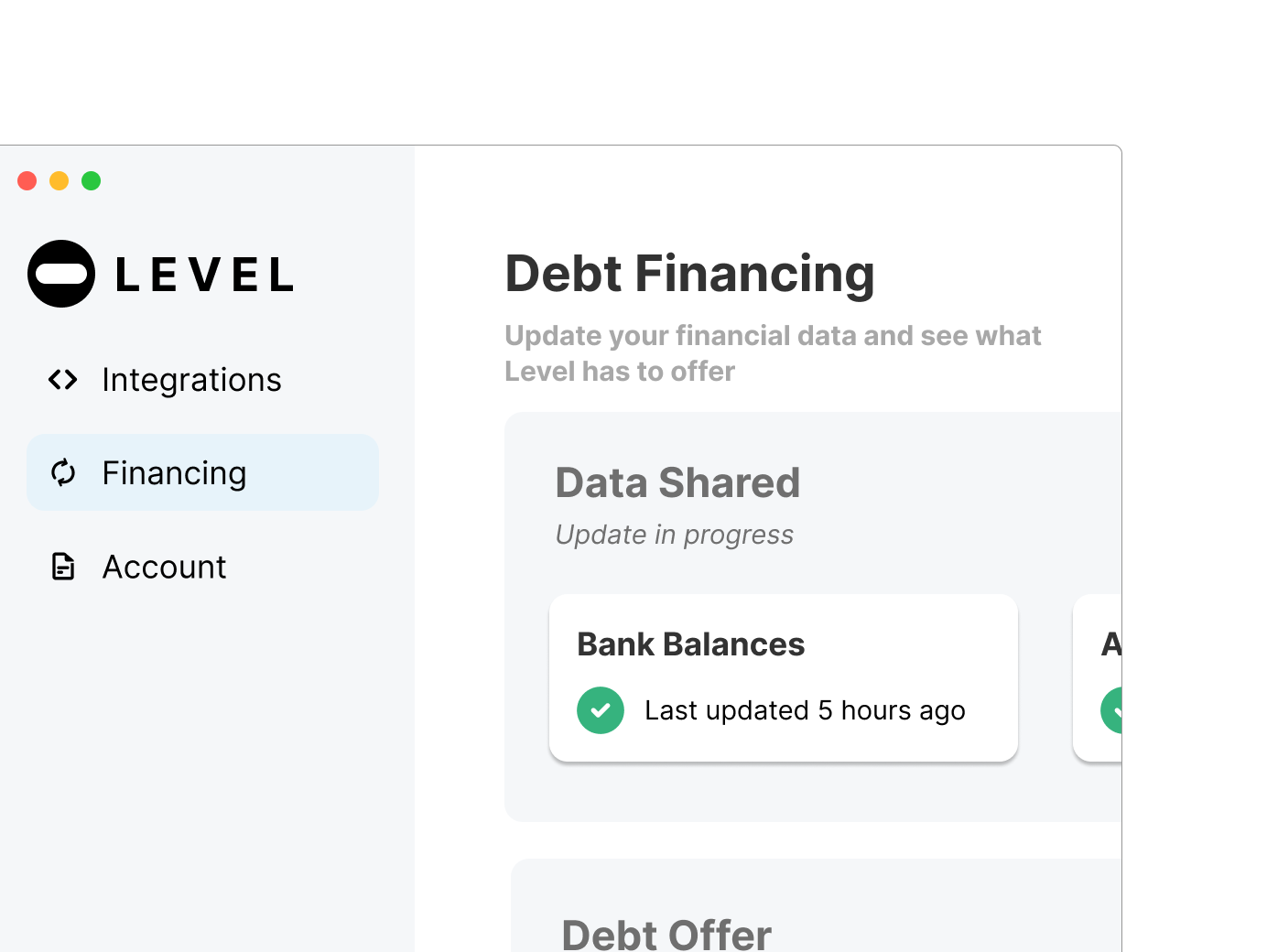Click the green maximize window button
This screenshot has height=952, width=1267.
[92, 180]
